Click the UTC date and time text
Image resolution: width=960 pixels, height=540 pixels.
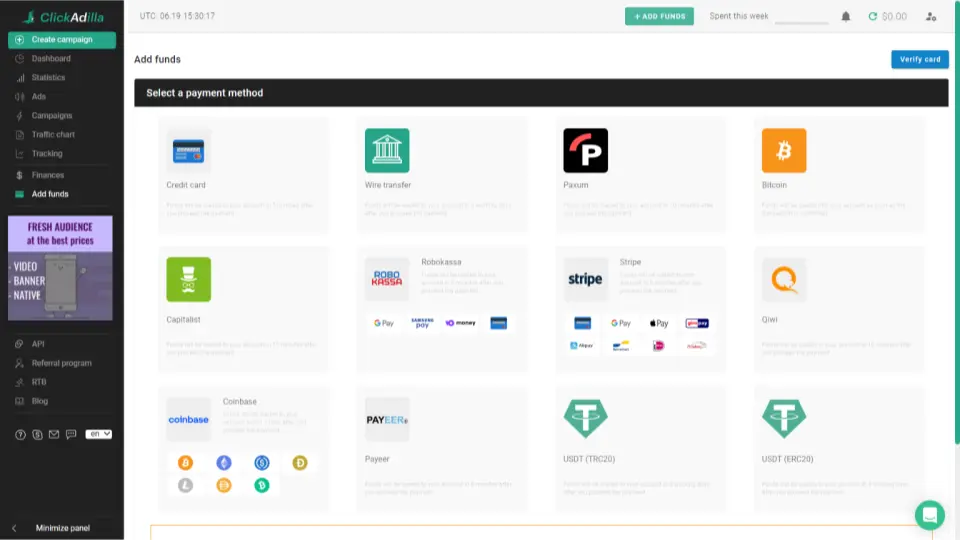(177, 16)
